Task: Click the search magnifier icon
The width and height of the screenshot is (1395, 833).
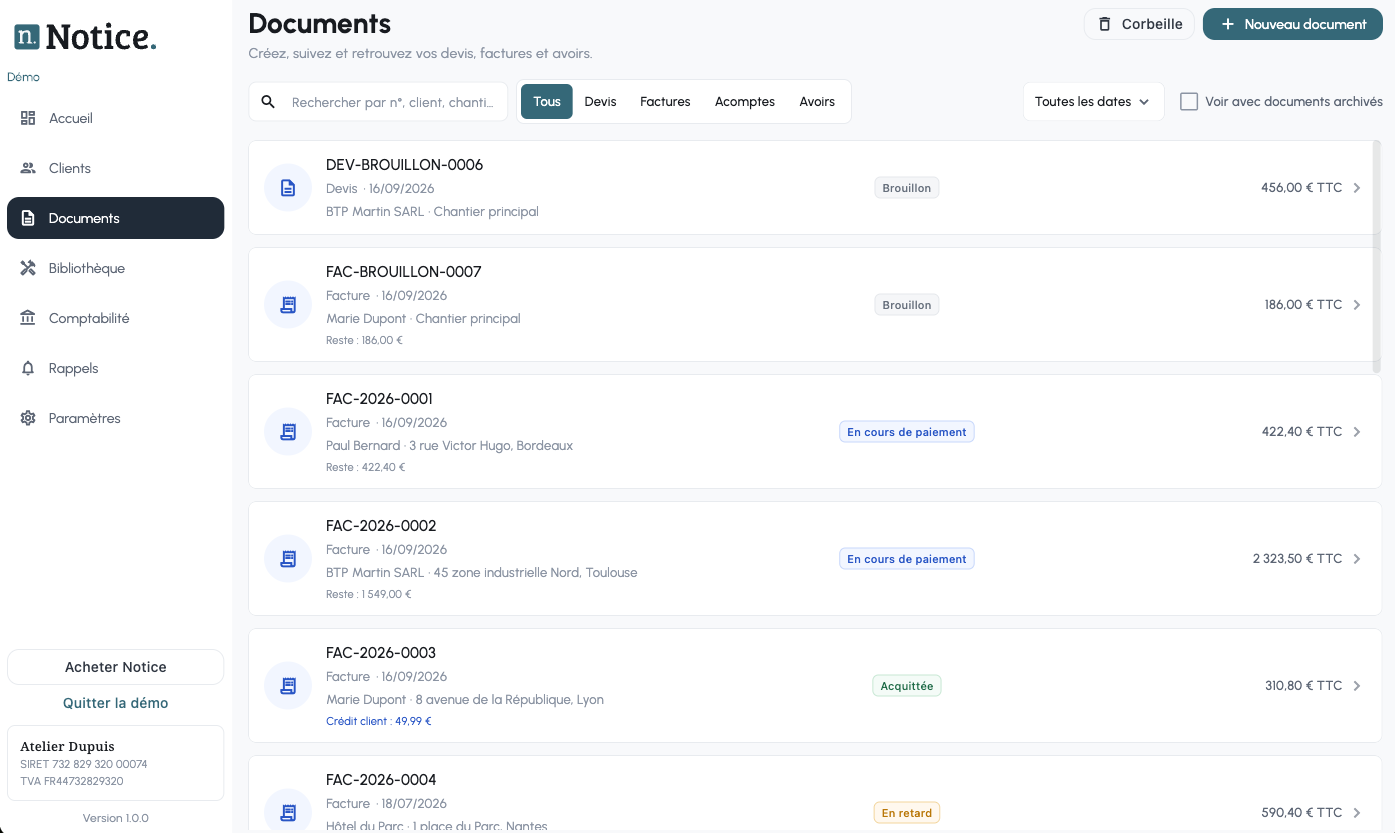Action: [268, 102]
